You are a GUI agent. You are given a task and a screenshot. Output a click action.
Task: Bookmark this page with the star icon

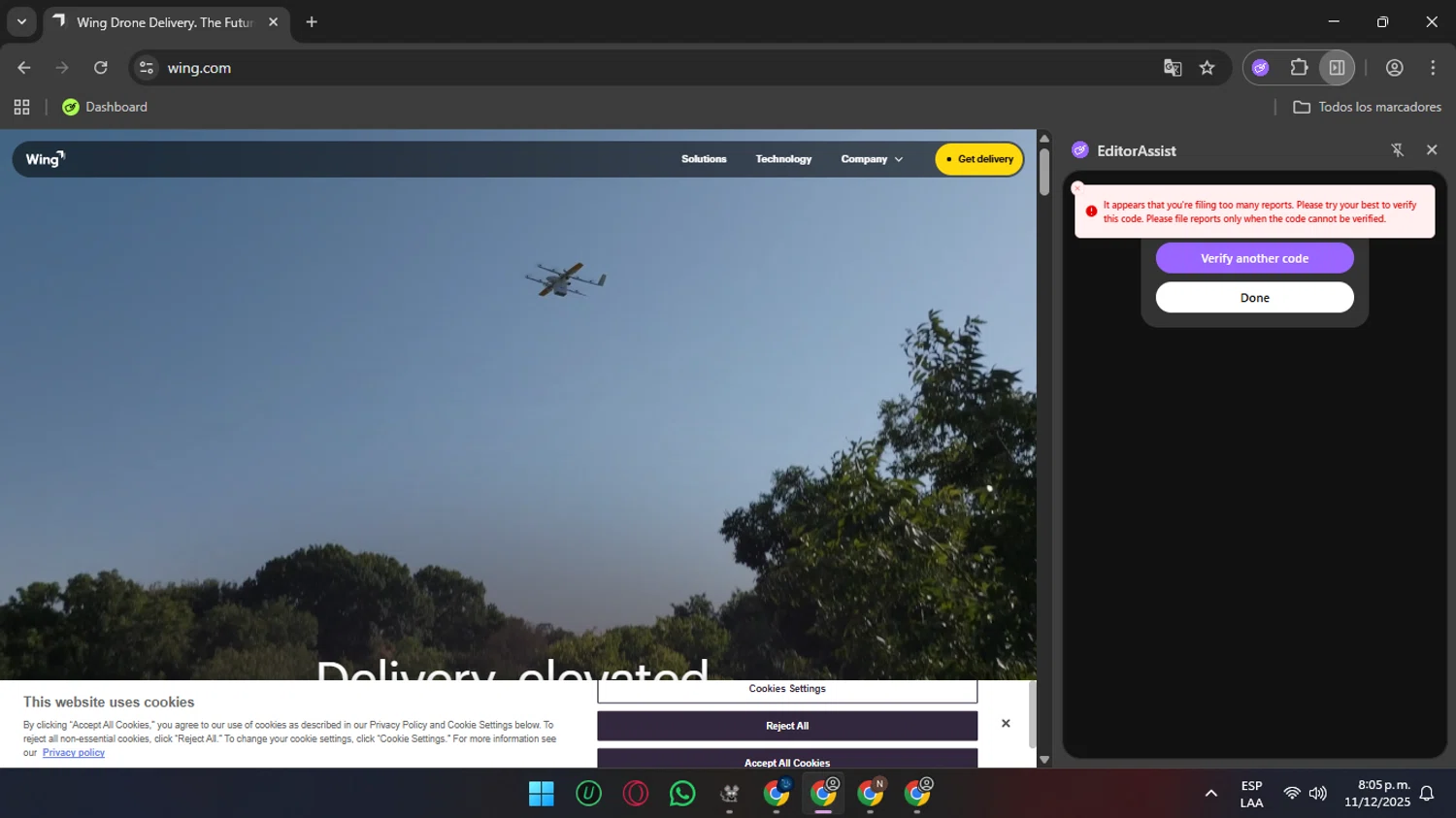[x=1207, y=68]
